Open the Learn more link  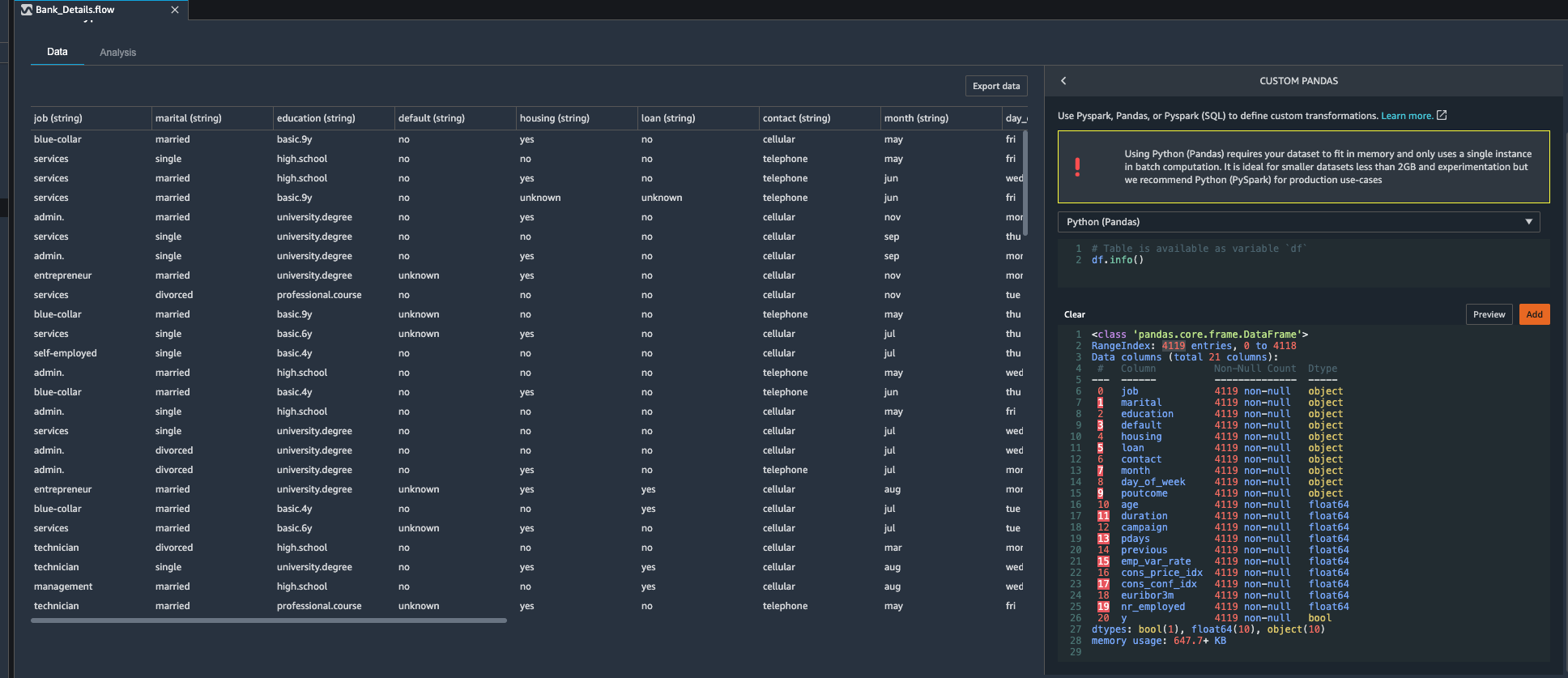click(x=1406, y=116)
